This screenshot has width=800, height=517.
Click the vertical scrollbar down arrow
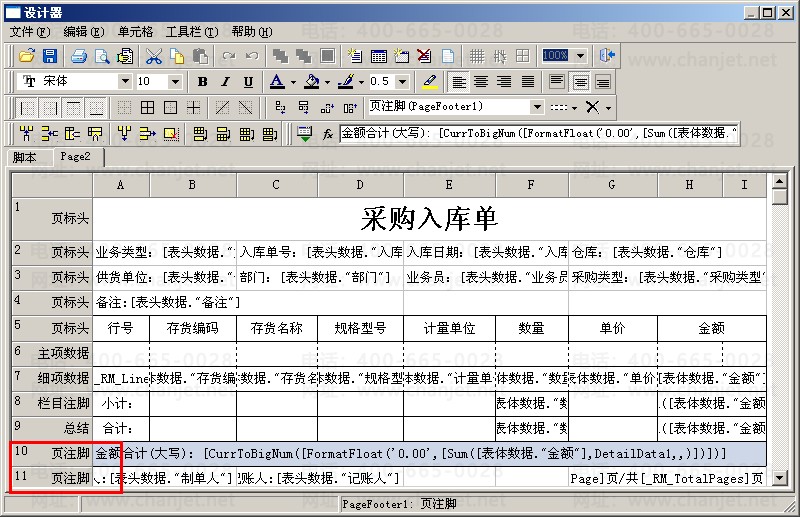(780, 478)
